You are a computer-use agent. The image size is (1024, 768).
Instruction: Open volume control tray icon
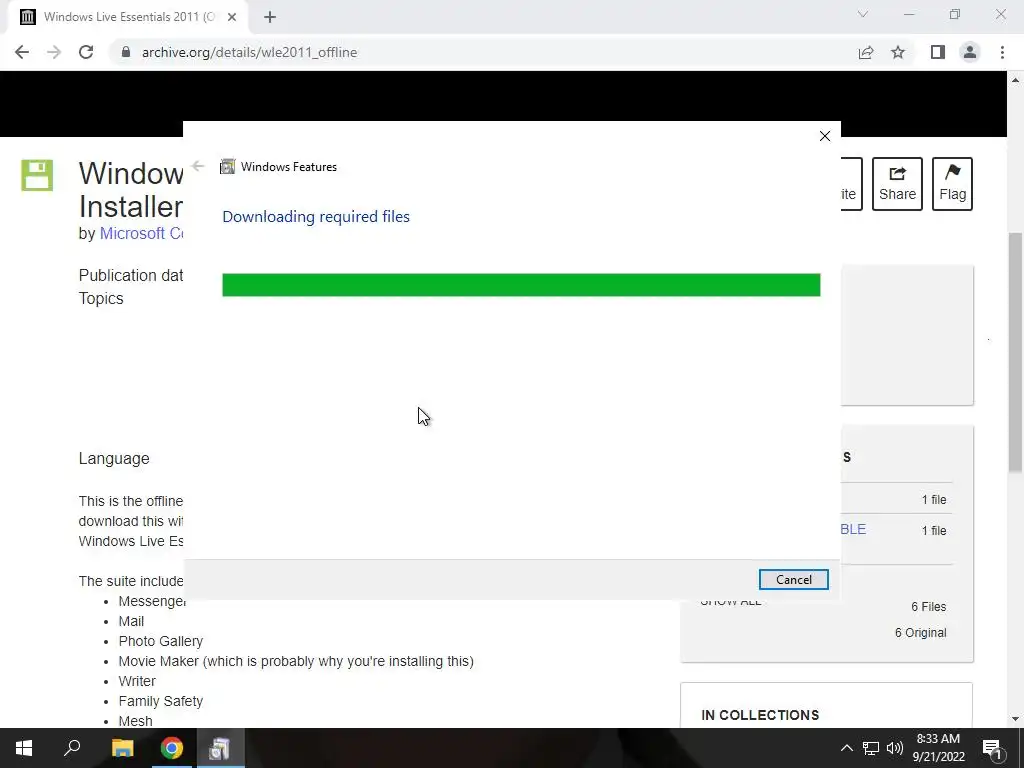pos(895,748)
